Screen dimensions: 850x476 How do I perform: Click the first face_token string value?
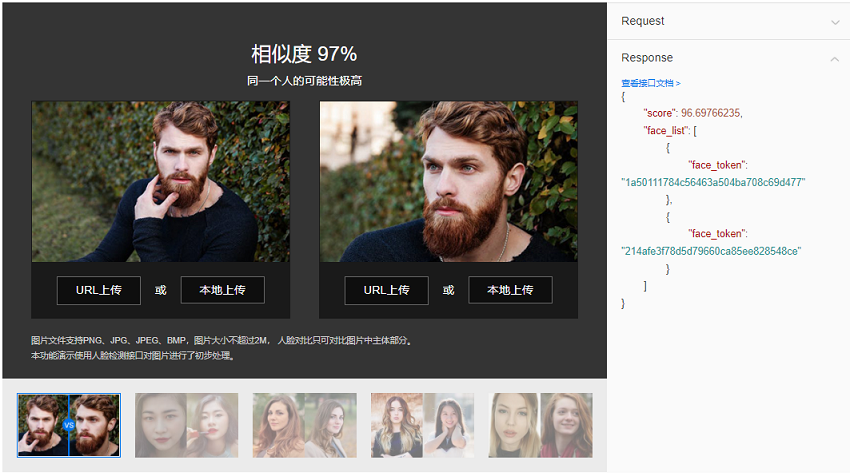pyautogui.click(x=713, y=182)
